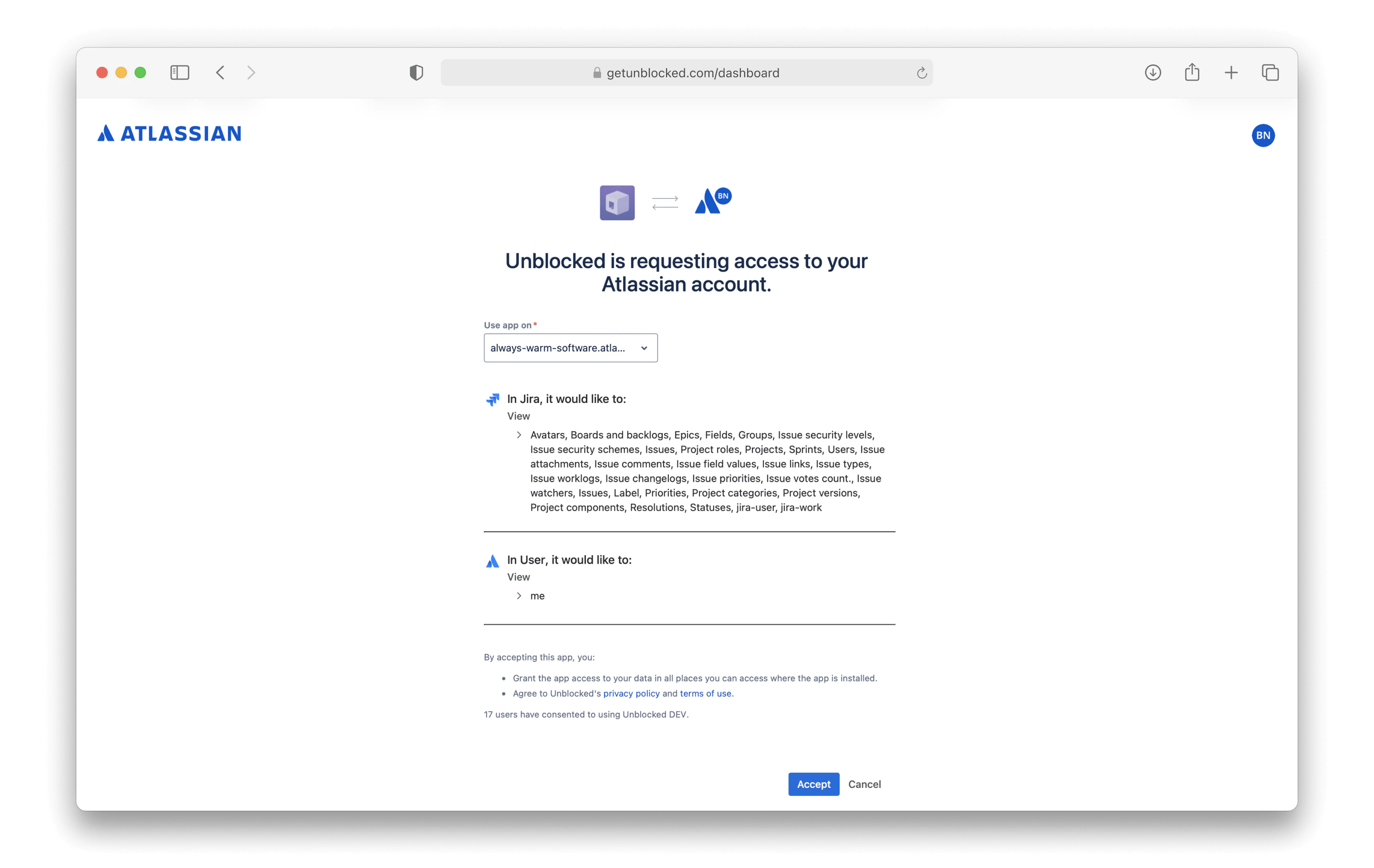Click the Atlassian account icon with BN badge
Screen dimensions: 1374x868
pos(713,201)
